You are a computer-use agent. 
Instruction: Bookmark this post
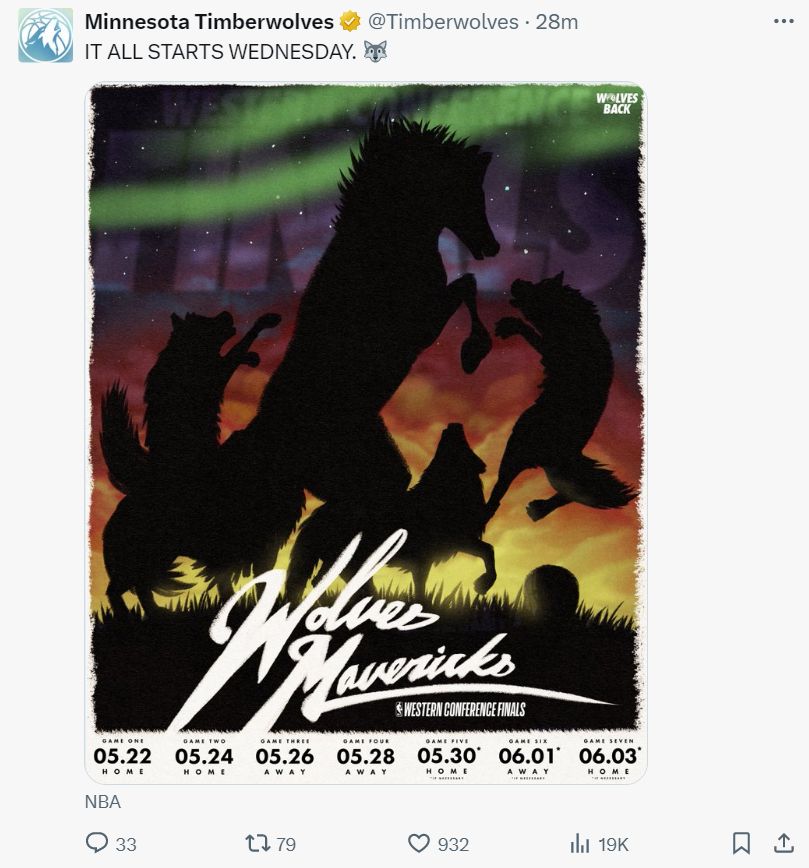tap(741, 843)
